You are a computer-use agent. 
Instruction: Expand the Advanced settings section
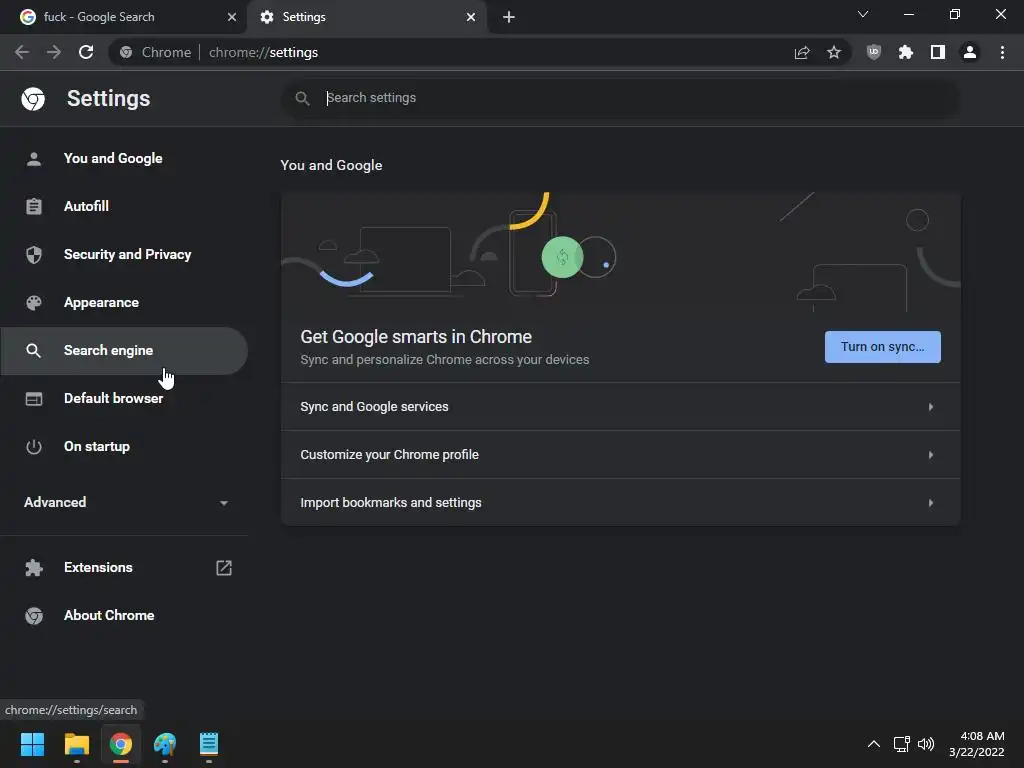[x=125, y=502]
